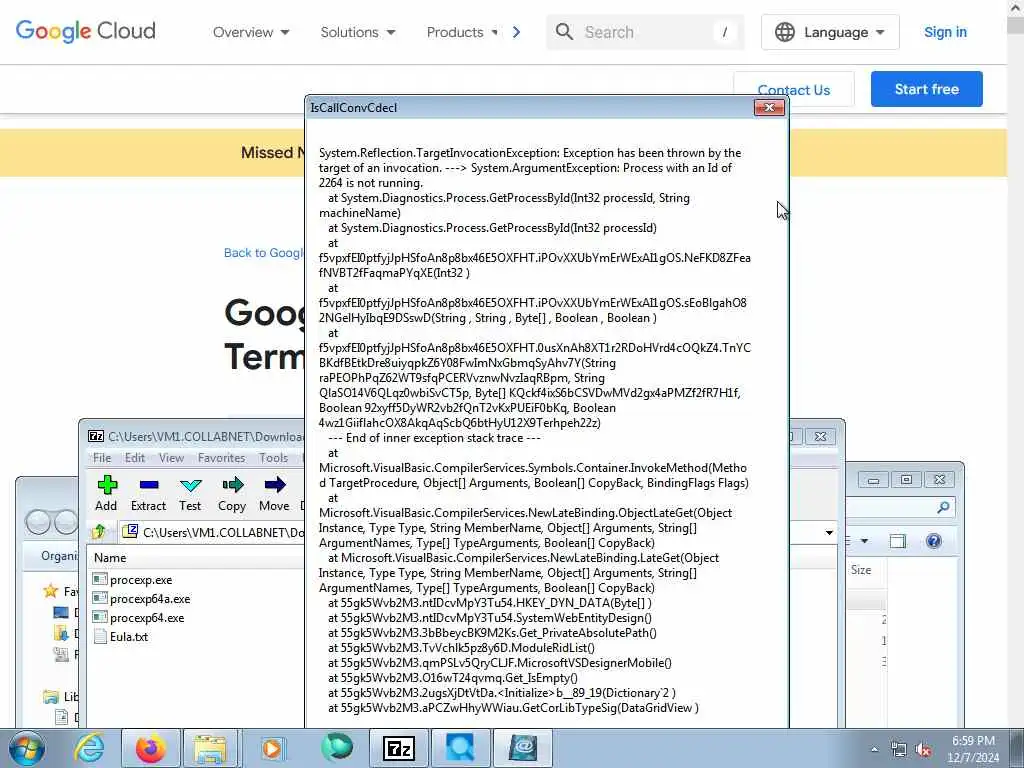Open the Edit menu in 7-Zip

135,458
